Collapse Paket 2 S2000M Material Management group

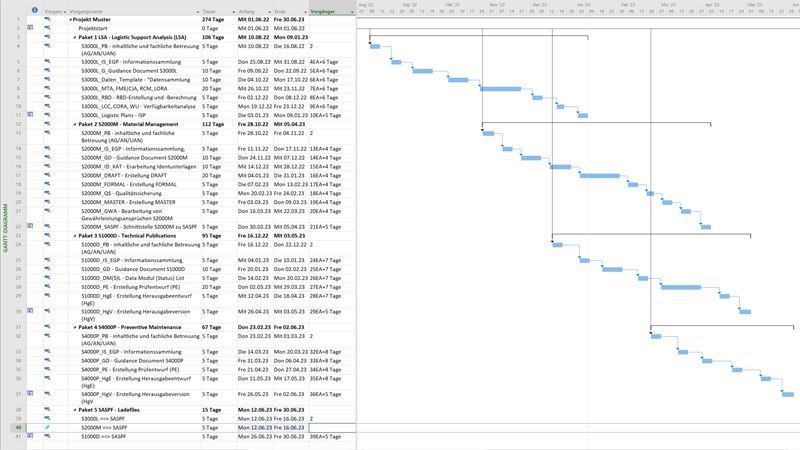coord(75,123)
